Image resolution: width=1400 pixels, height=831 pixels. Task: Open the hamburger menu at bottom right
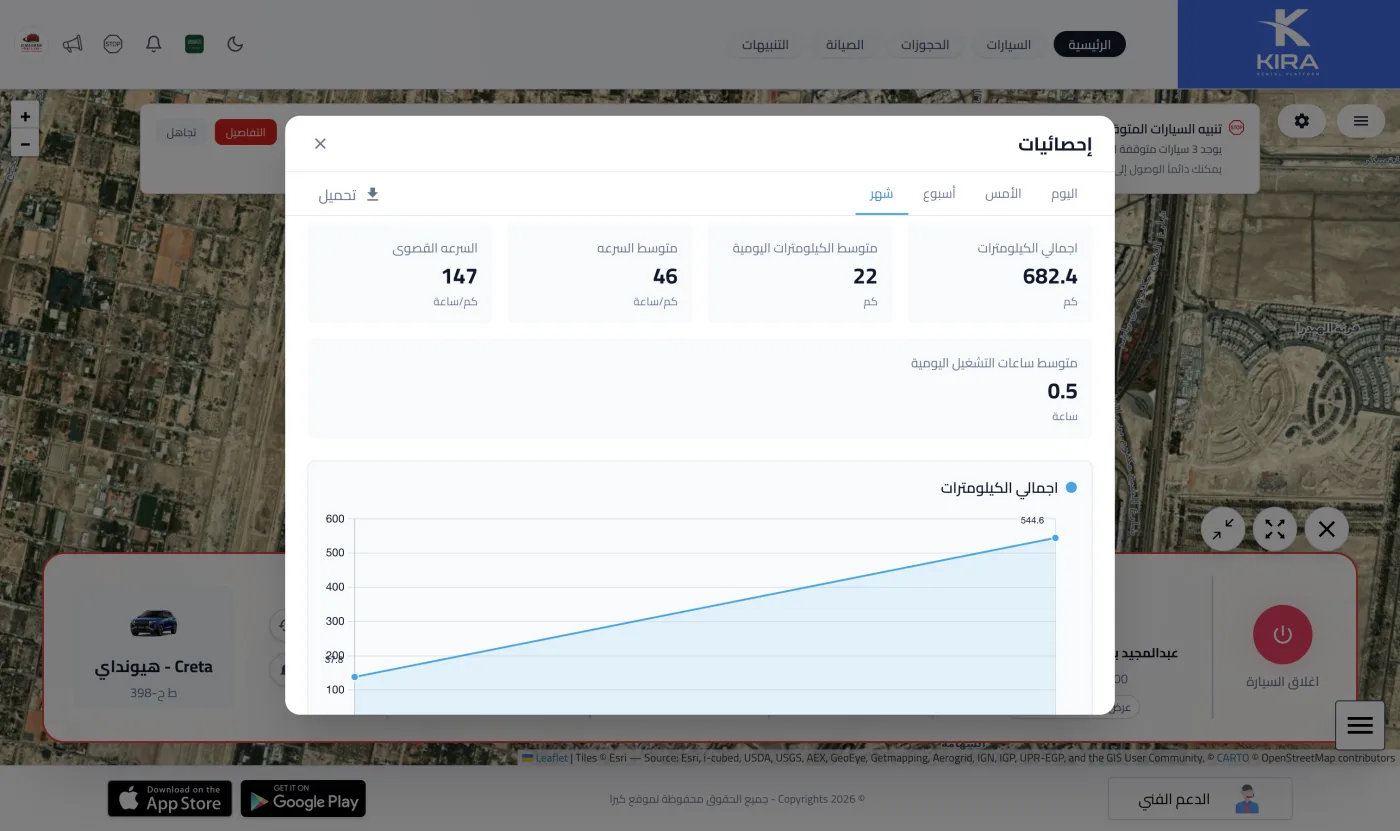pos(1360,726)
